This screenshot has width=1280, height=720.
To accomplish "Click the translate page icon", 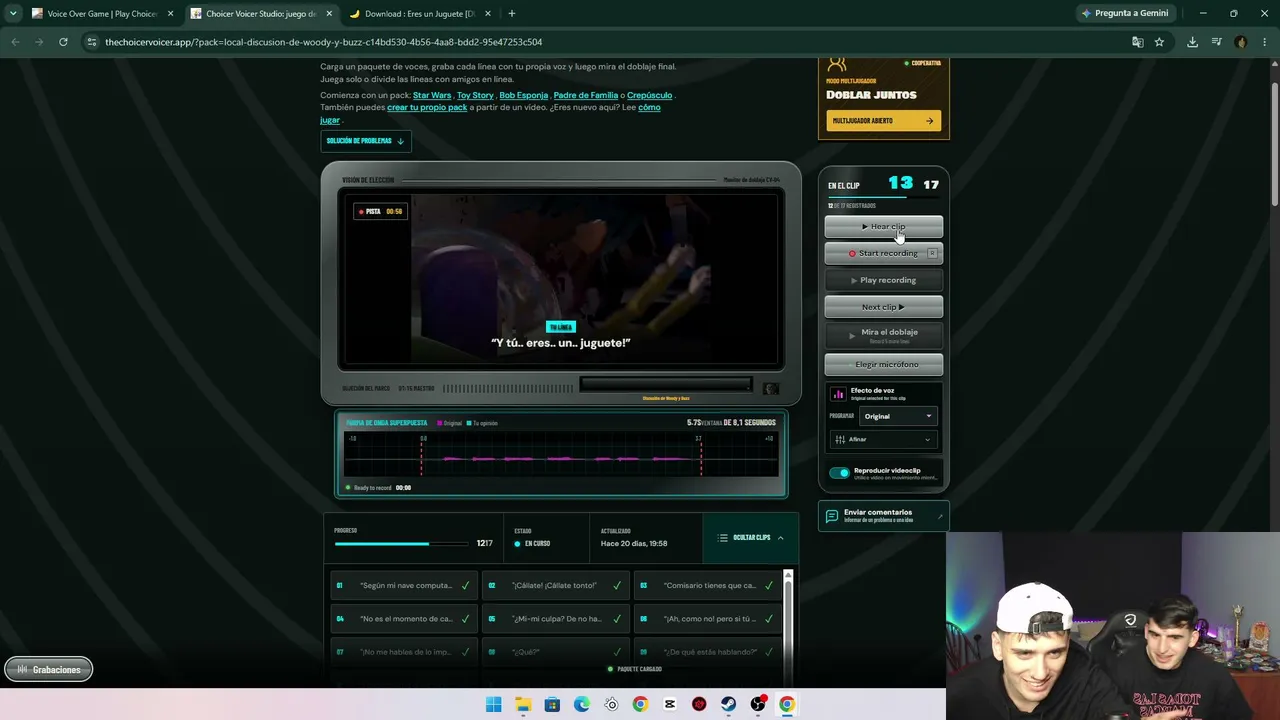I will click(1137, 42).
